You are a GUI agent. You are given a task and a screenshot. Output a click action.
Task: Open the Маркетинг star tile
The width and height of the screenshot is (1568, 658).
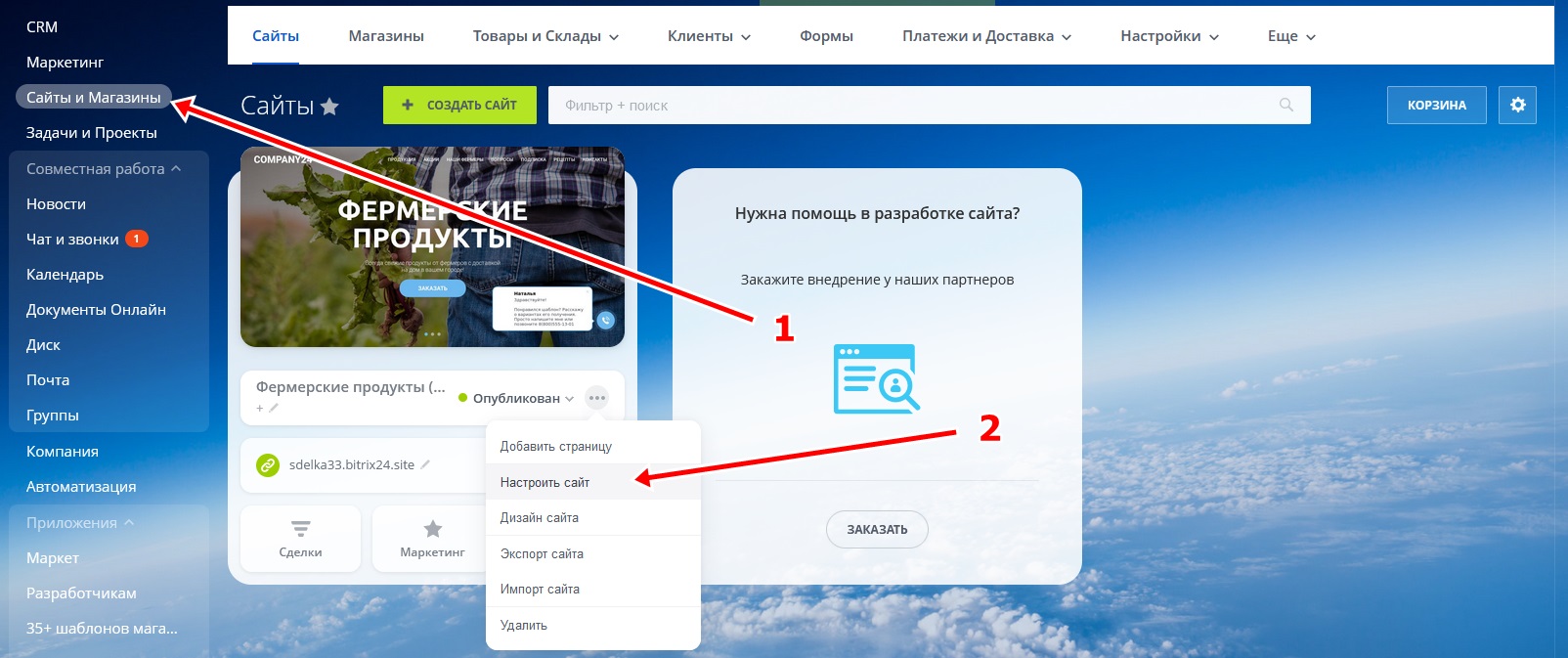[x=432, y=539]
